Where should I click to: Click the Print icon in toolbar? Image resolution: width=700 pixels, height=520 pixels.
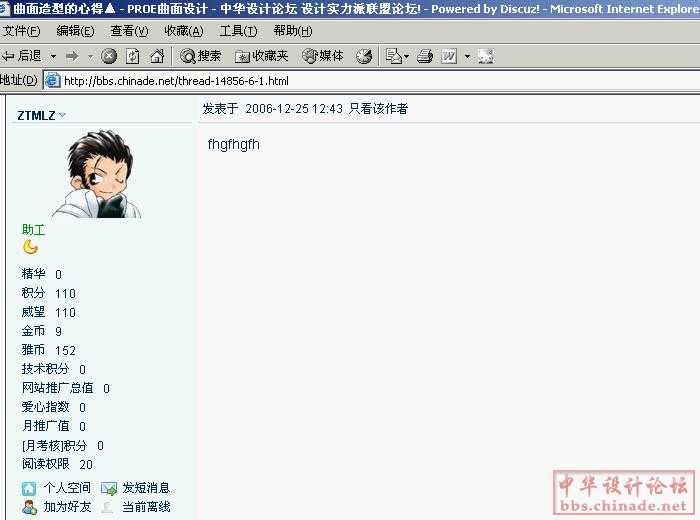[424, 56]
